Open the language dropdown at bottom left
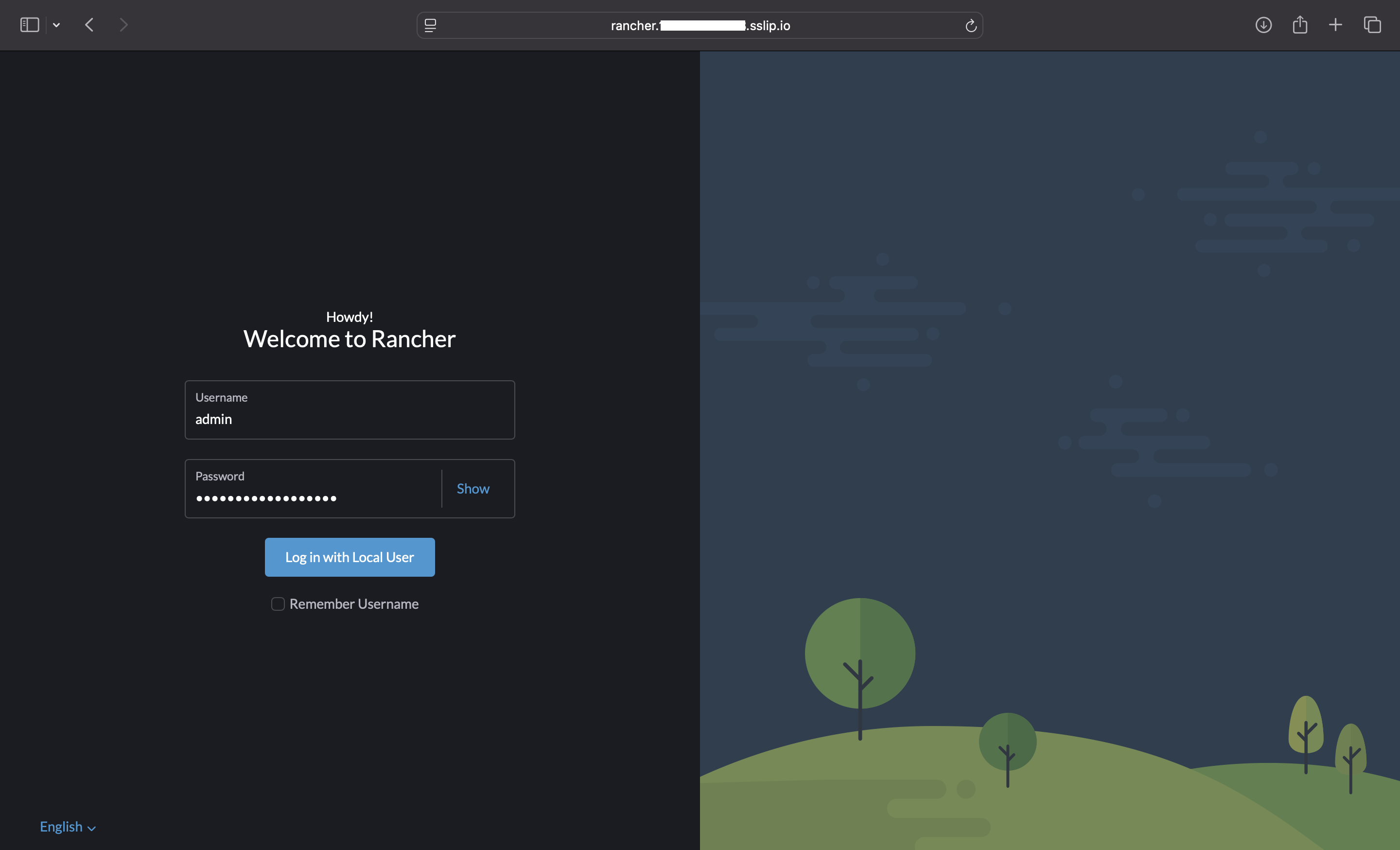 point(67,827)
